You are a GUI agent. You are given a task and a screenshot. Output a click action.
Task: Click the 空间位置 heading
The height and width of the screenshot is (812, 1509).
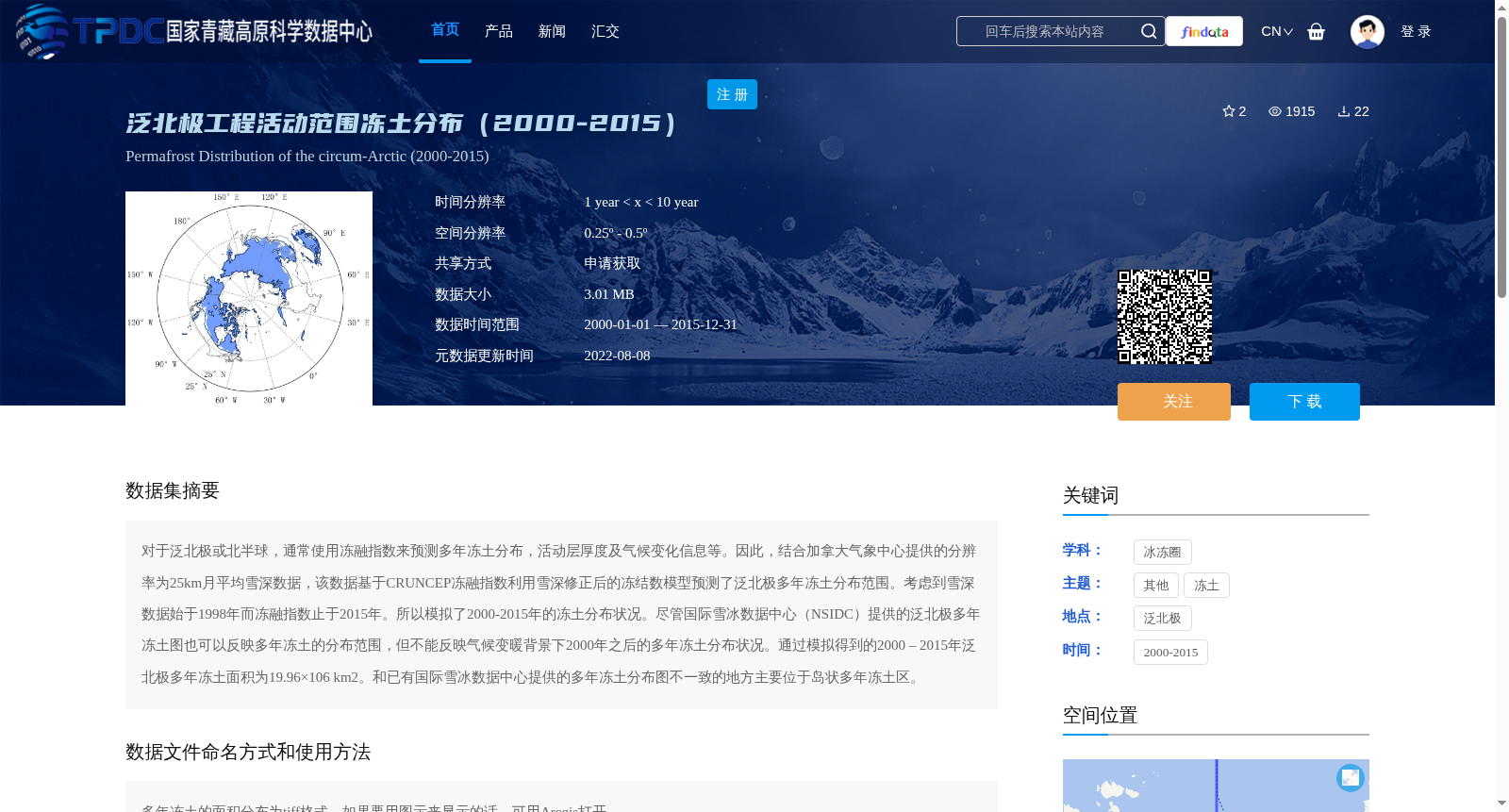pos(1100,715)
